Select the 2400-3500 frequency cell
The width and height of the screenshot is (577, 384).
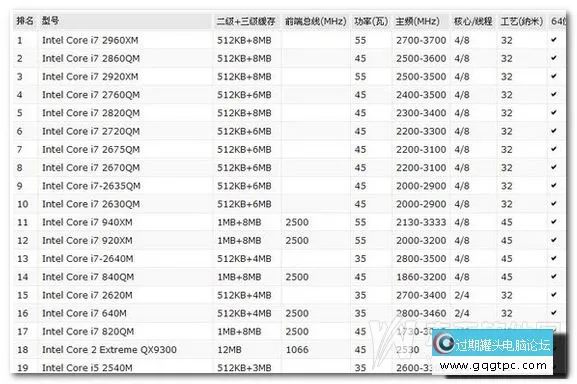421,95
